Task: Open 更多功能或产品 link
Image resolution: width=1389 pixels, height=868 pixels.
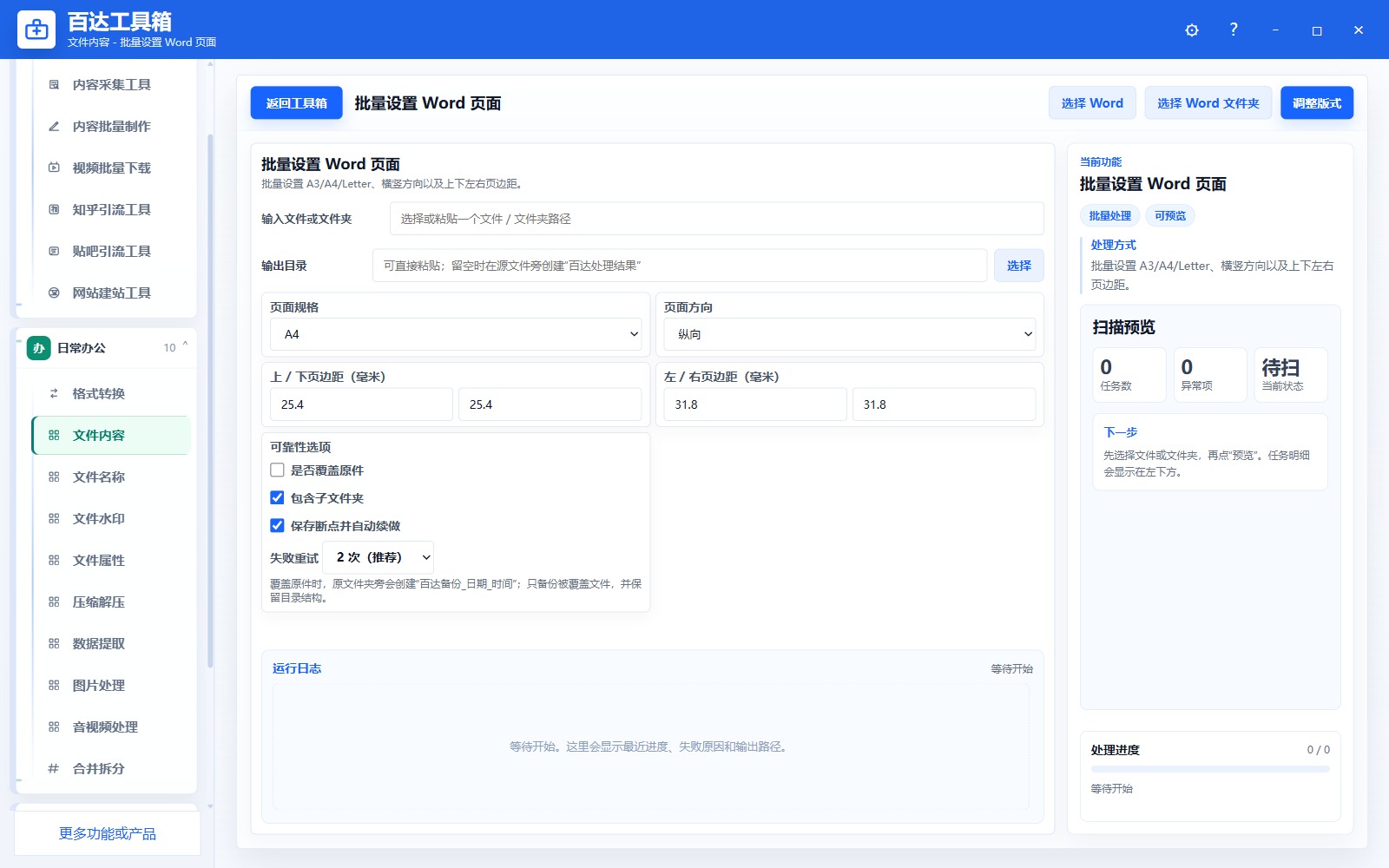Action: click(x=108, y=834)
